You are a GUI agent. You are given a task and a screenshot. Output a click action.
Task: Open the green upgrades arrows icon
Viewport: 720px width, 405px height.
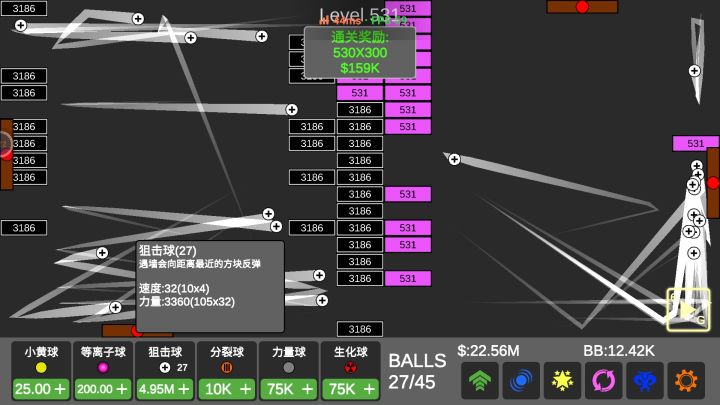tap(480, 380)
